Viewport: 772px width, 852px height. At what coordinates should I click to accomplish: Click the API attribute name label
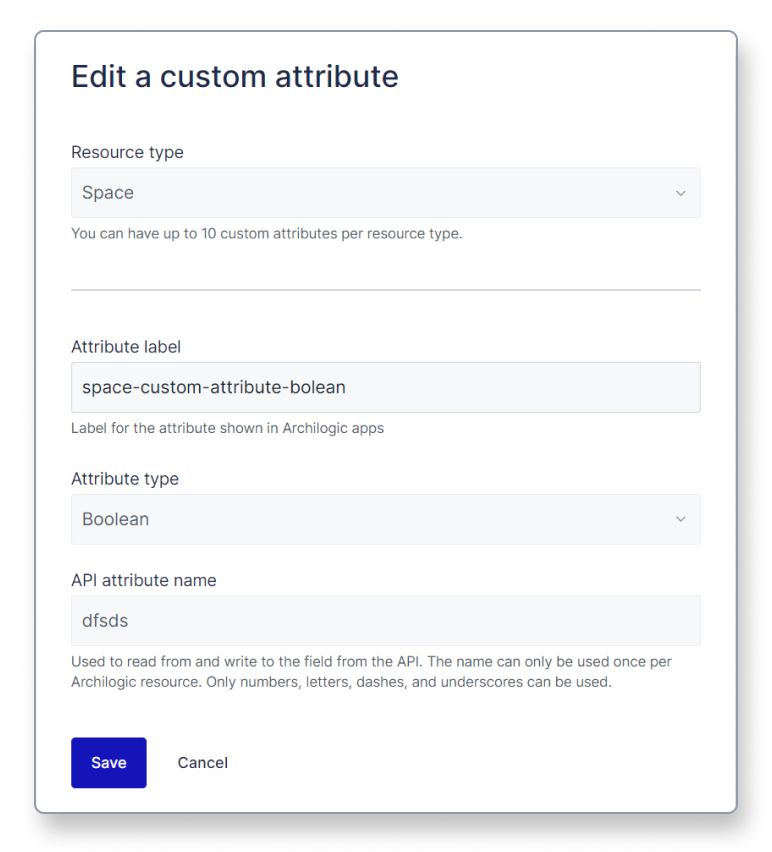coord(141,580)
